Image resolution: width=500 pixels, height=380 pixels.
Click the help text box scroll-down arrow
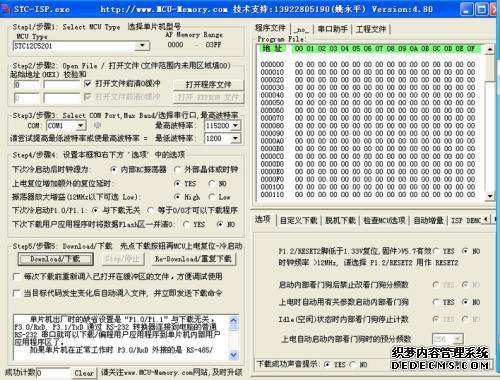coord(233,355)
